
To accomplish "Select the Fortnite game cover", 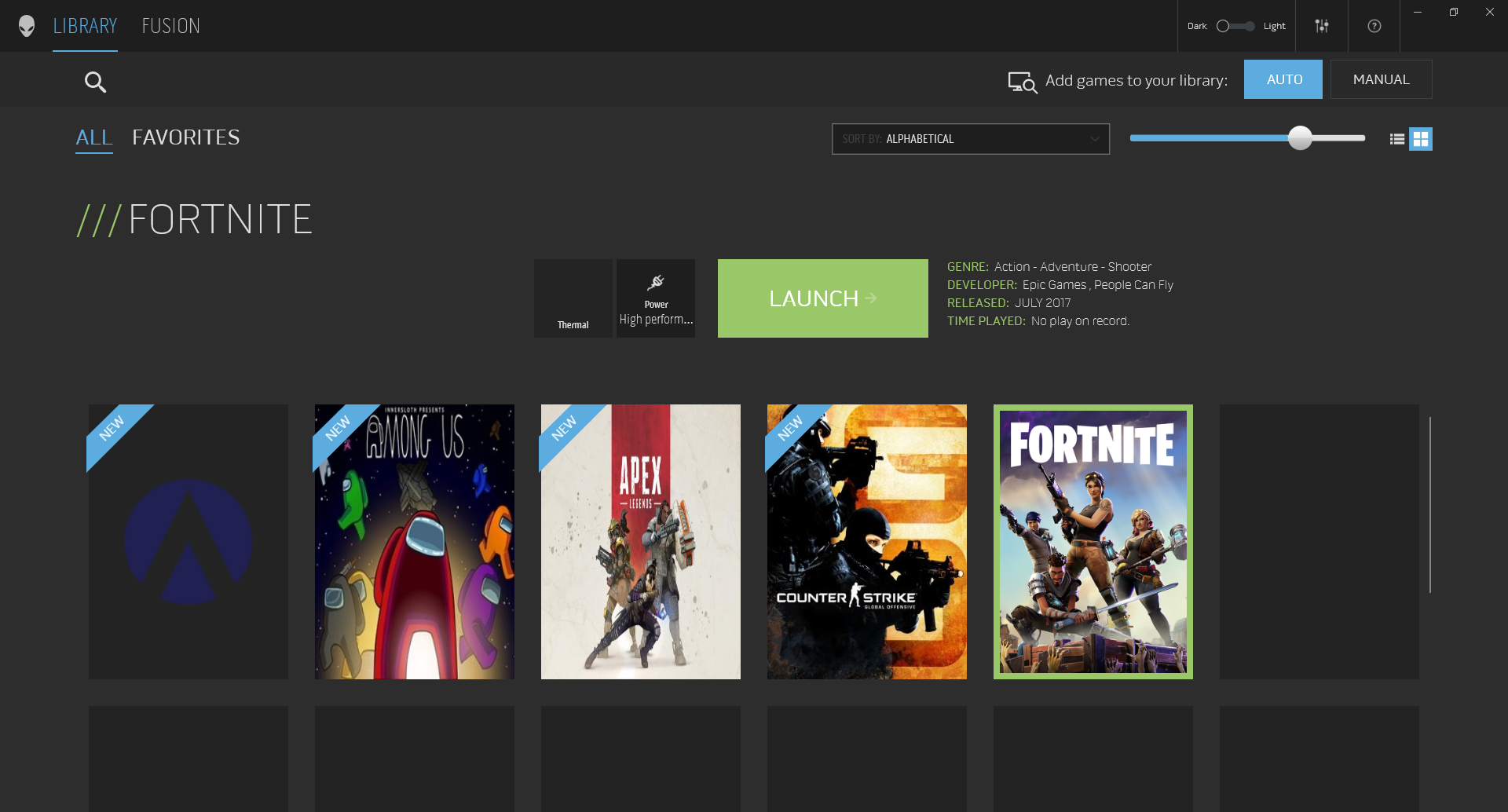I will pyautogui.click(x=1093, y=542).
